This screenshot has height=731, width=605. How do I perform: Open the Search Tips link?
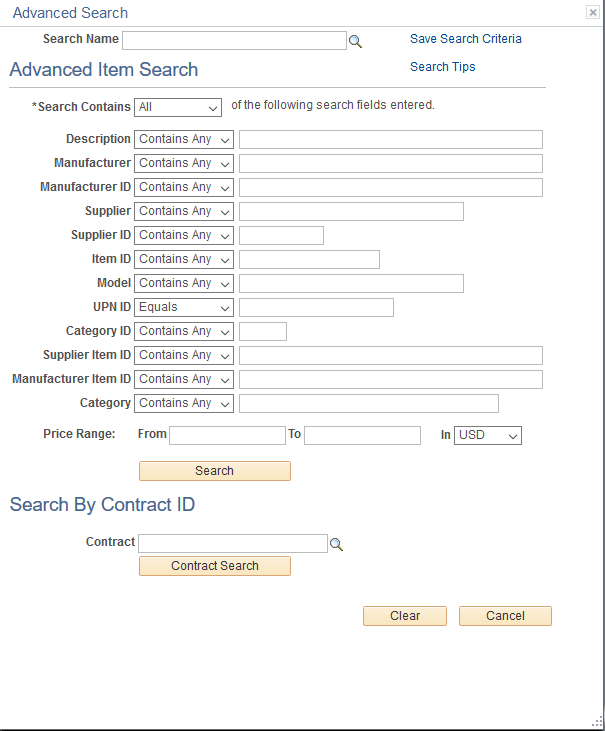point(443,67)
